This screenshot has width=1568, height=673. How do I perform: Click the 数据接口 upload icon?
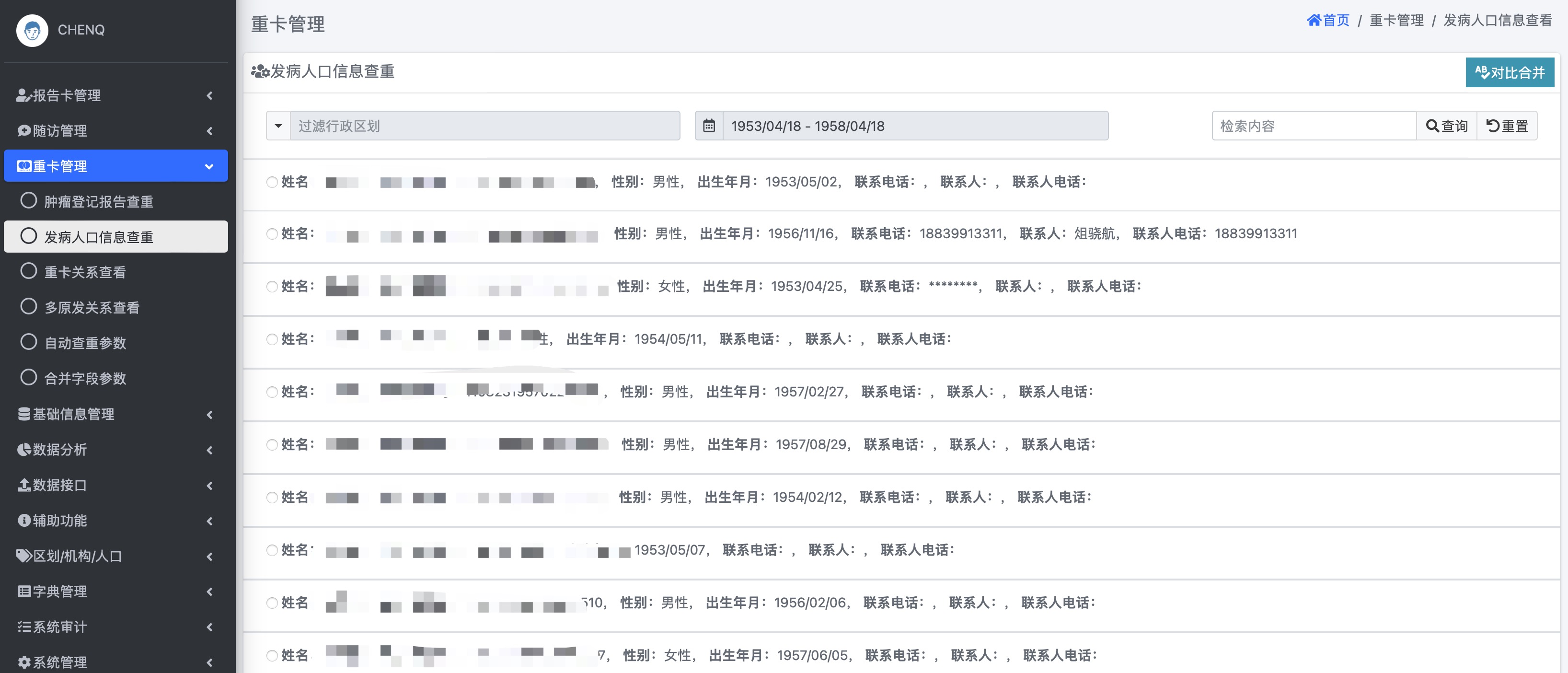24,485
